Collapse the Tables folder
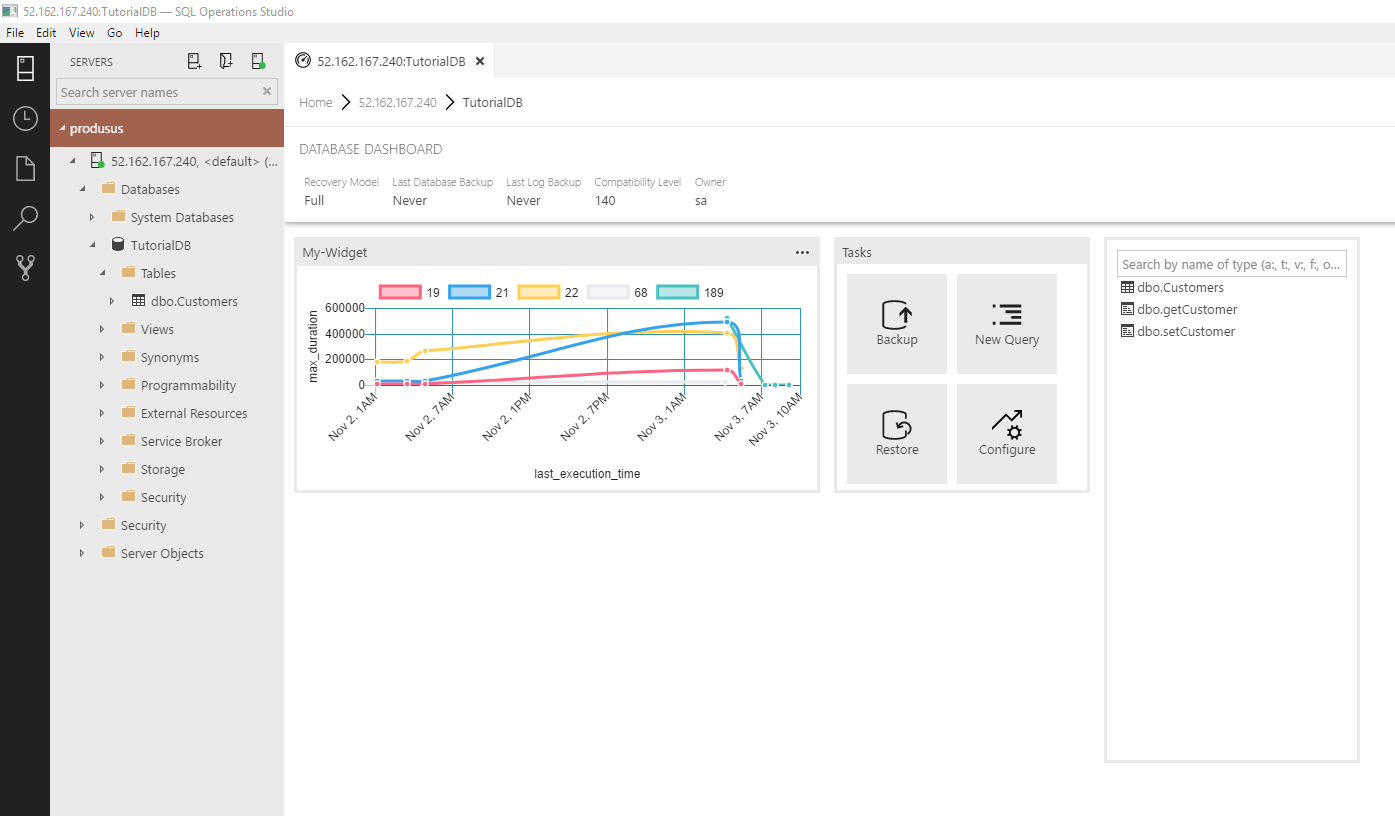The image size is (1395, 816). (x=102, y=273)
